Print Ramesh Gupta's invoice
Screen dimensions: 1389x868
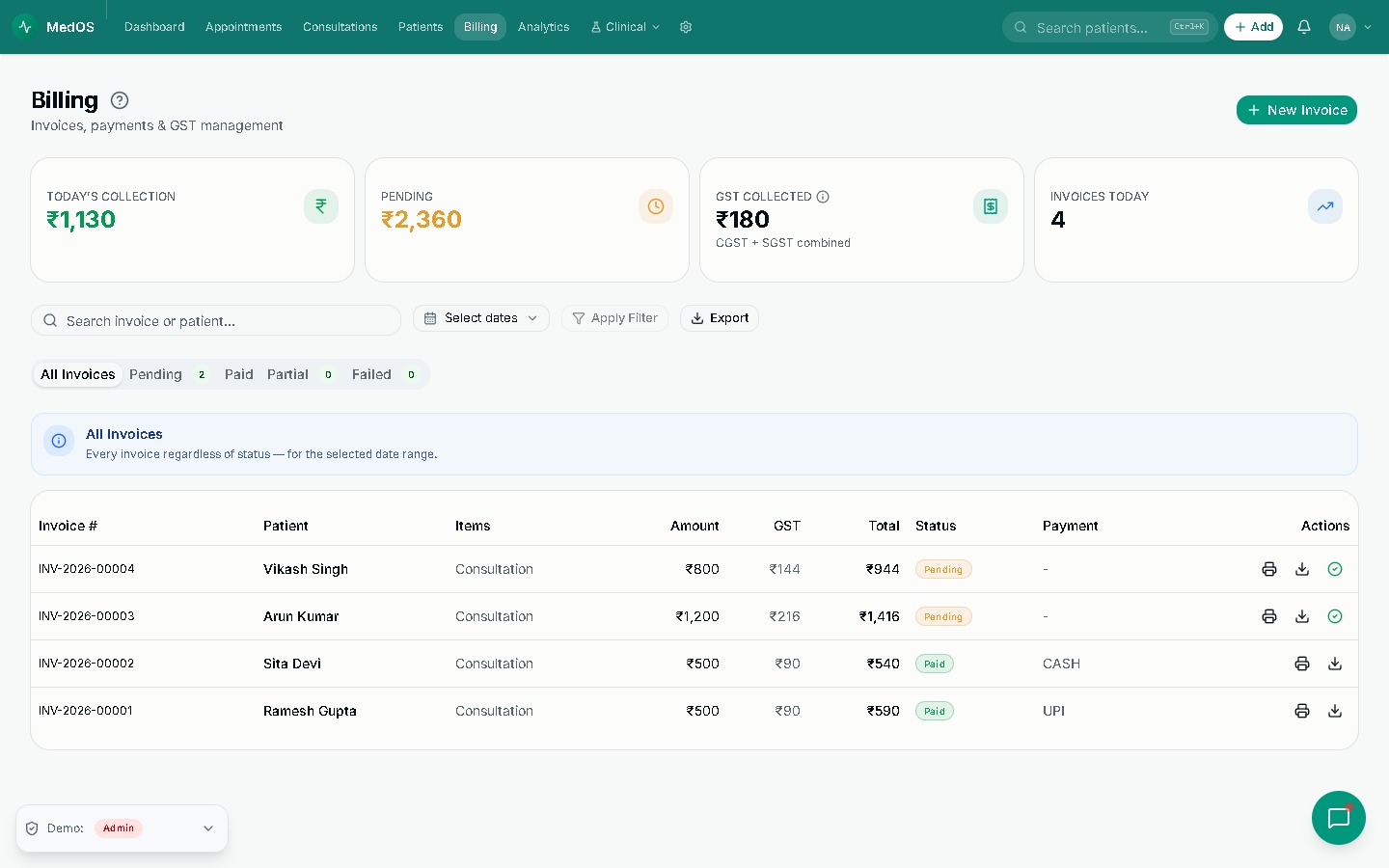[x=1302, y=711]
